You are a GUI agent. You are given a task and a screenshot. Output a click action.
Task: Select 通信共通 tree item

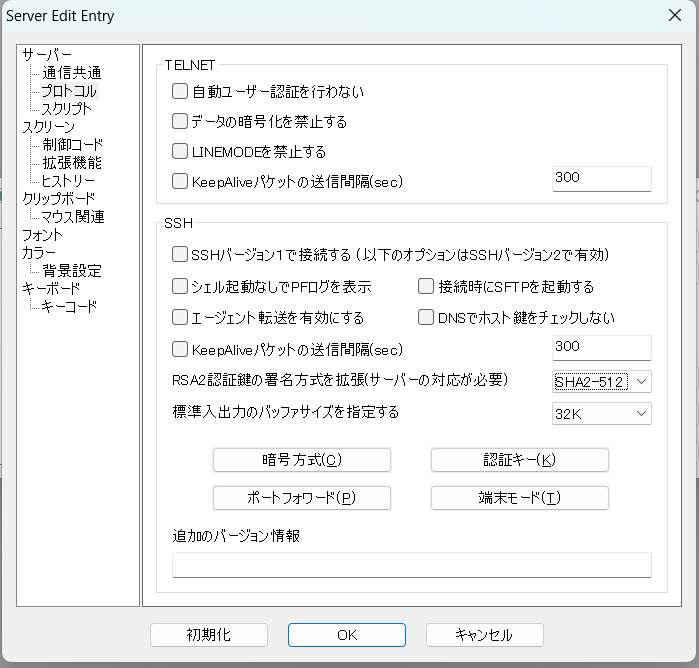[72, 73]
